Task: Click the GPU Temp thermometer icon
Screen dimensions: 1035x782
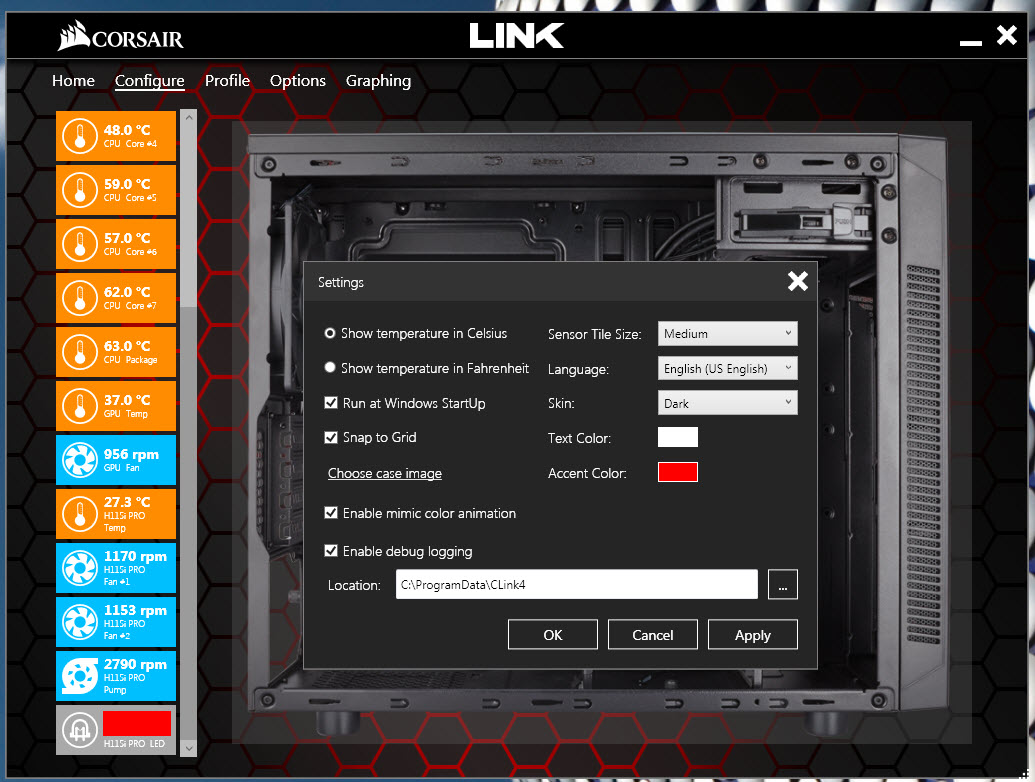Action: click(80, 406)
